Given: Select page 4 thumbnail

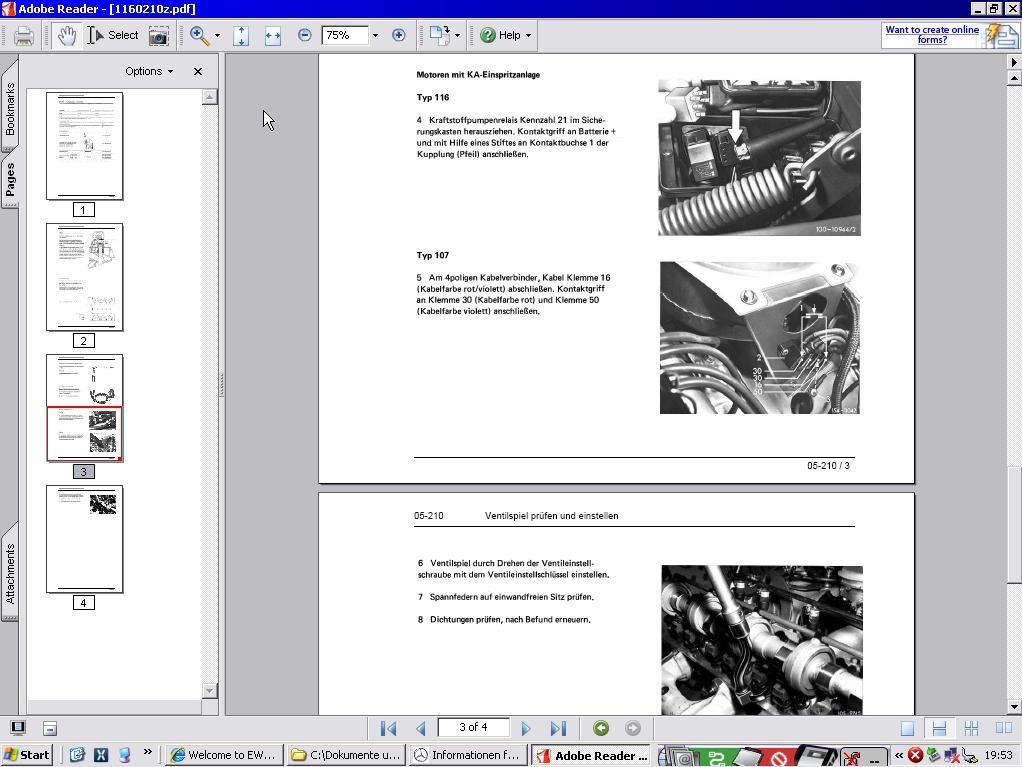Looking at the screenshot, I should tap(84, 539).
